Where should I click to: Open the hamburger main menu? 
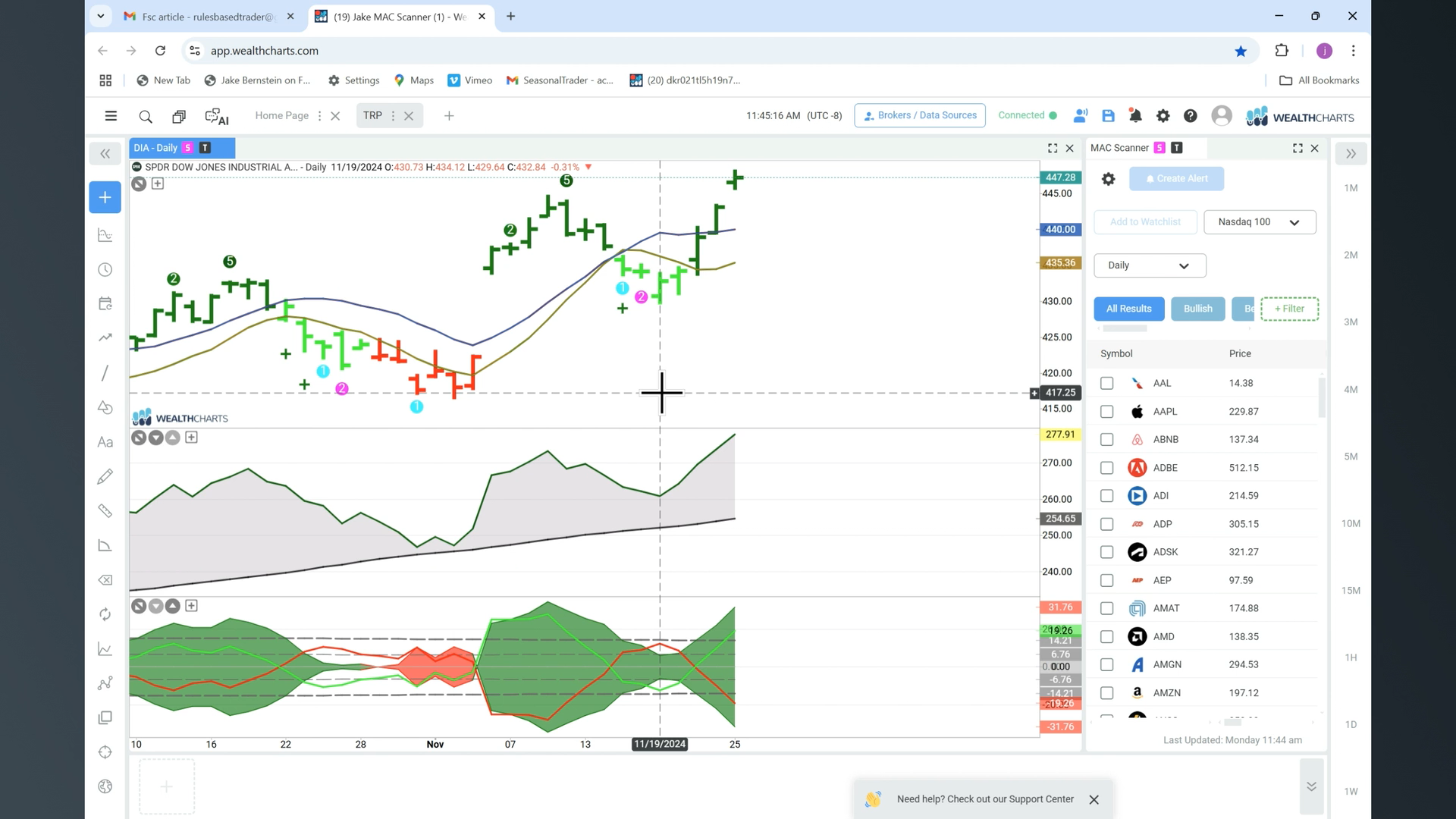111,116
